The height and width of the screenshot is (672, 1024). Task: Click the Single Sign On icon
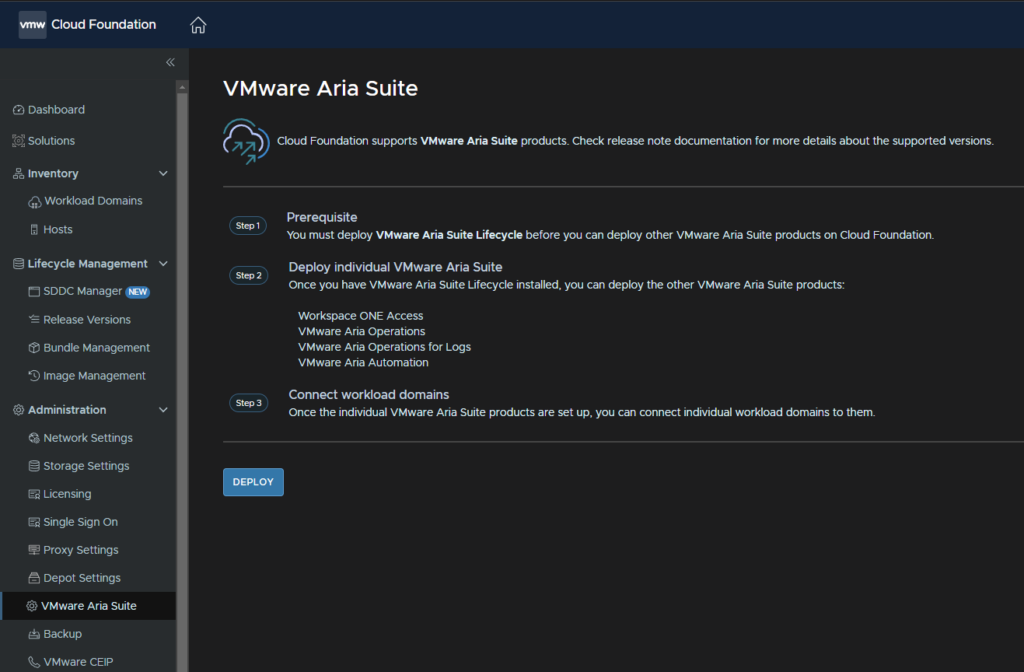coord(34,522)
